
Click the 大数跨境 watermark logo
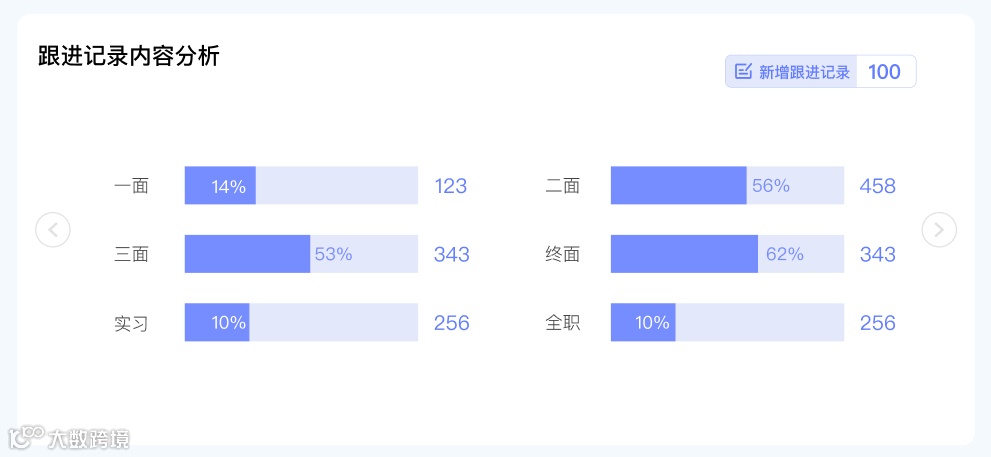(69, 437)
